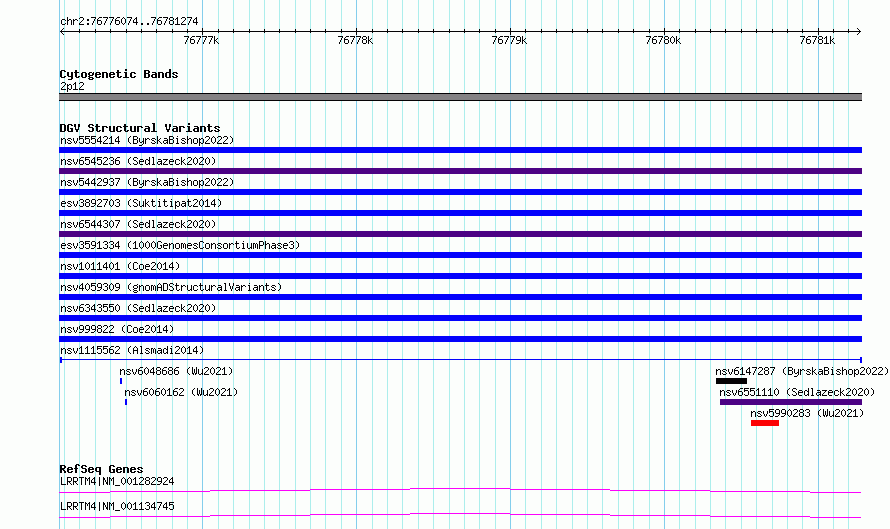Select the purple bar under nsv6545236
890x529 pixels.
[x=460, y=171]
